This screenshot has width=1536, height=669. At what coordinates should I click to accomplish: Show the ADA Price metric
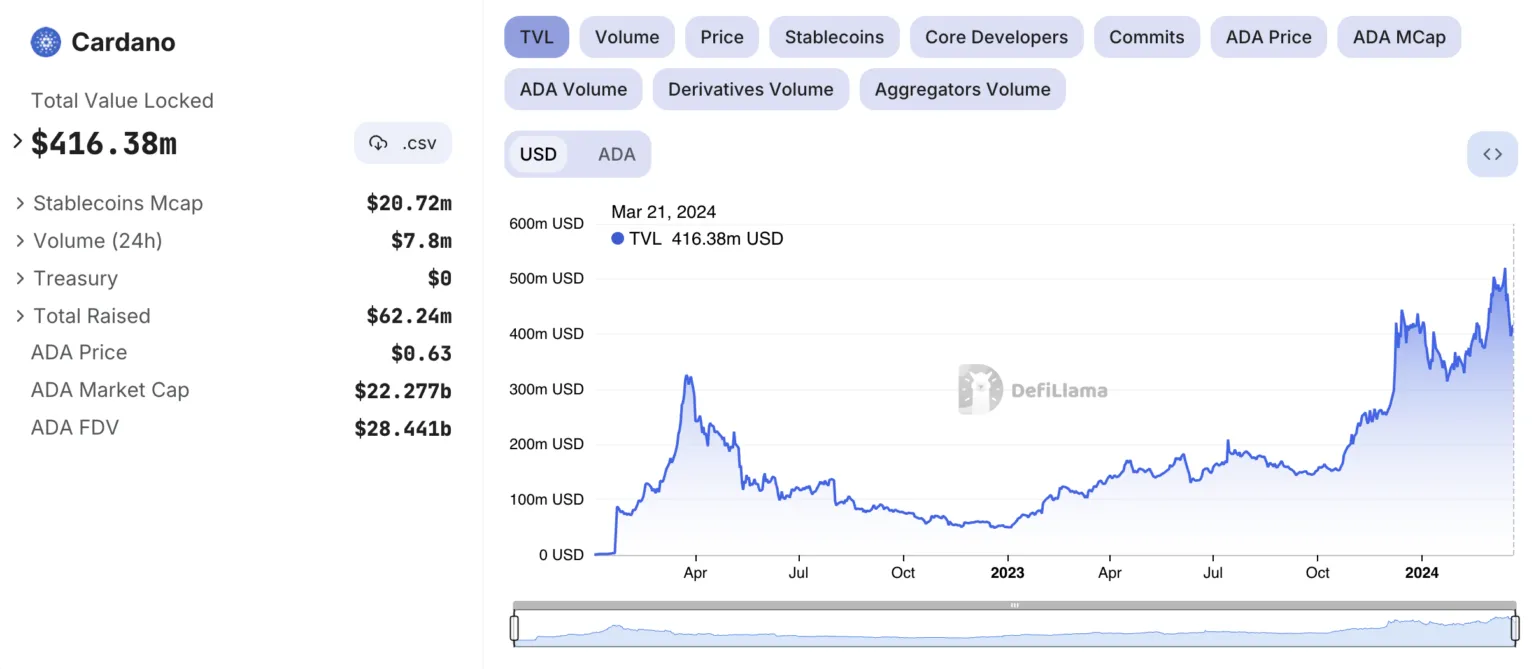pos(1268,37)
